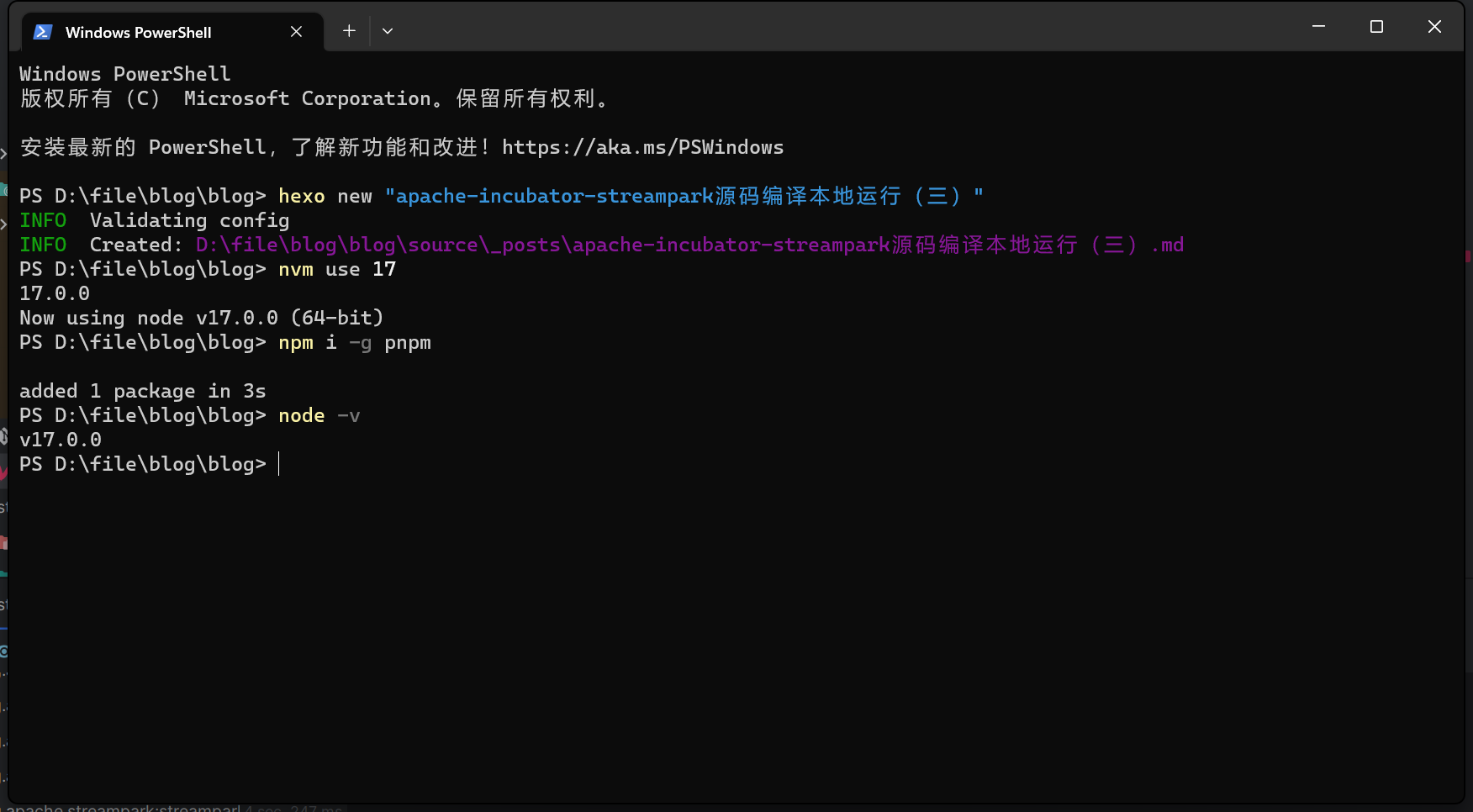
Task: Click the Now using node v17.0.0 line
Action: [201, 318]
